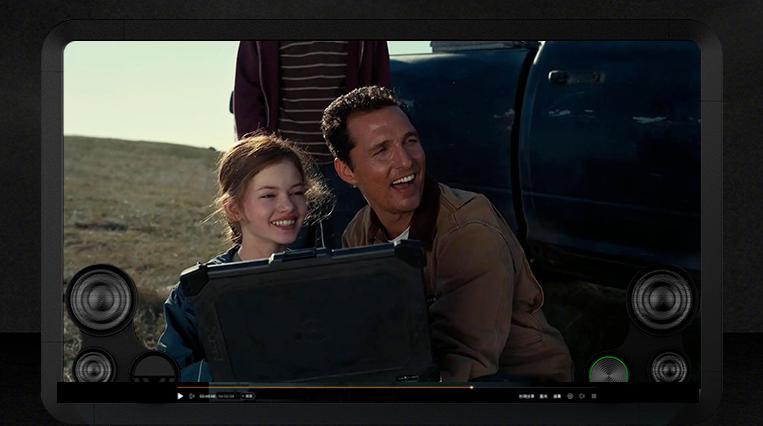Image resolution: width=763 pixels, height=426 pixels.
Task: Skip to next video with the next-track icon
Action: pos(191,396)
